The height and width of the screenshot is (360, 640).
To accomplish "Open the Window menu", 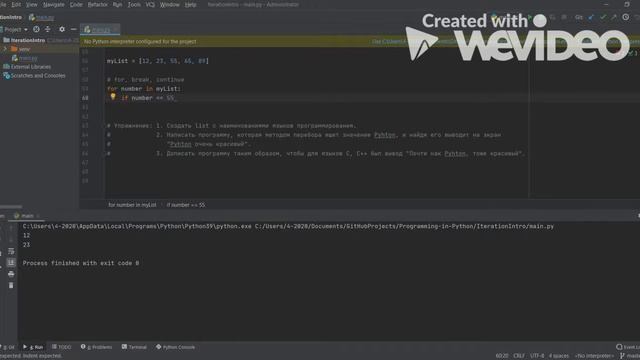I will click(x=169, y=4).
